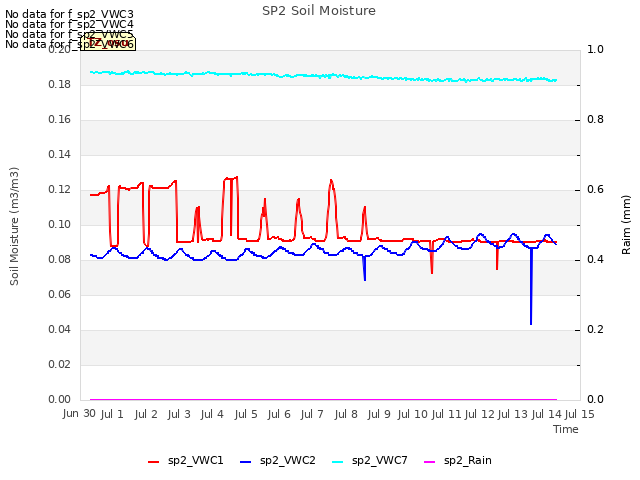This screenshot has width=640, height=480.
Task: Click the Soil Moisture (m3/m3) axis label
Action: point(14,226)
